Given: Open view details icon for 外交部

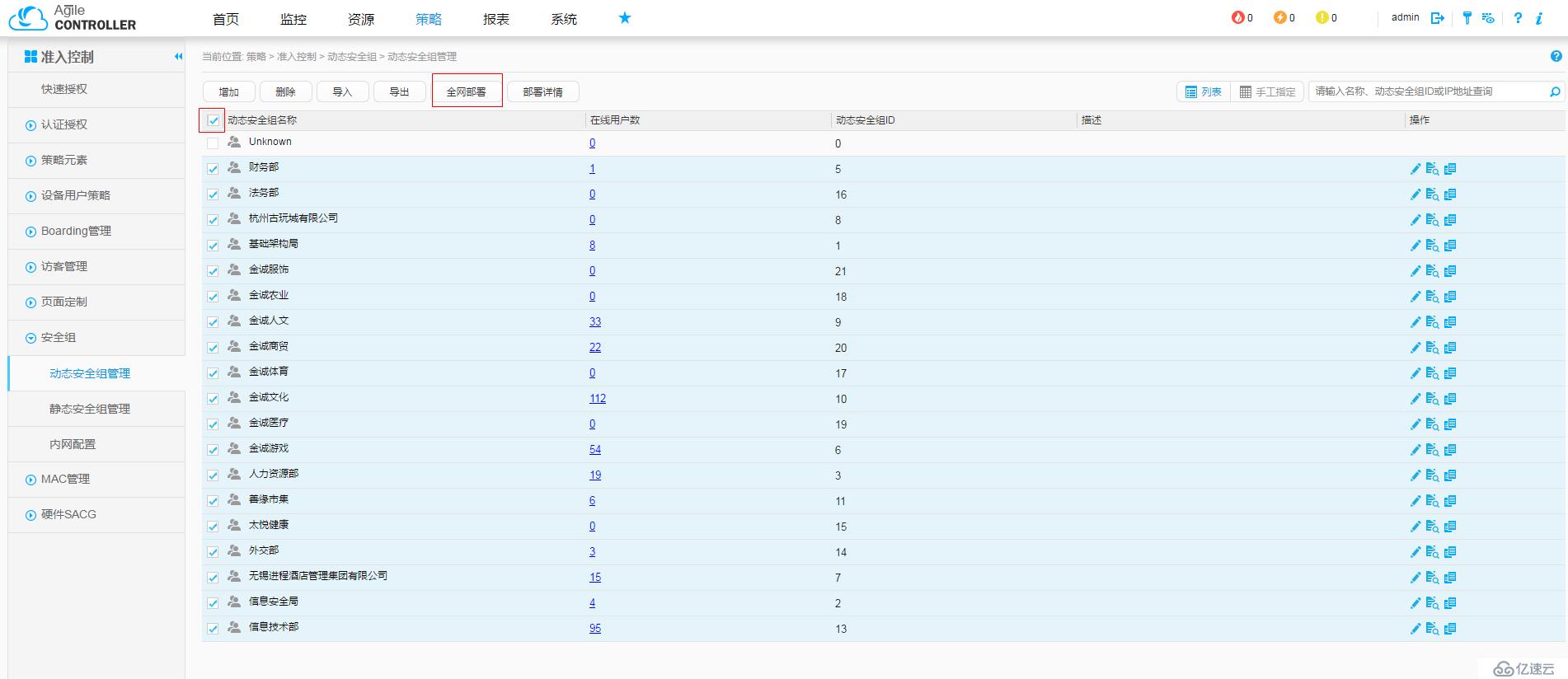Looking at the screenshot, I should point(1433,552).
